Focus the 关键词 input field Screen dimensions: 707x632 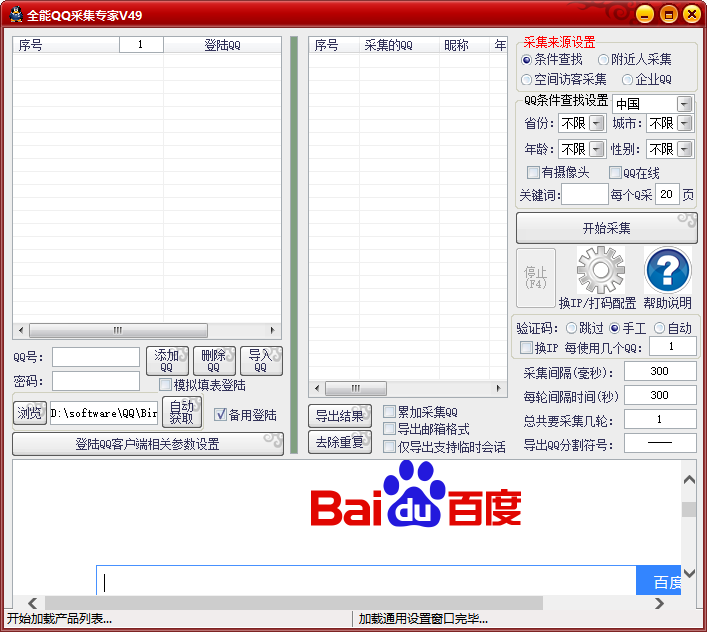click(585, 194)
